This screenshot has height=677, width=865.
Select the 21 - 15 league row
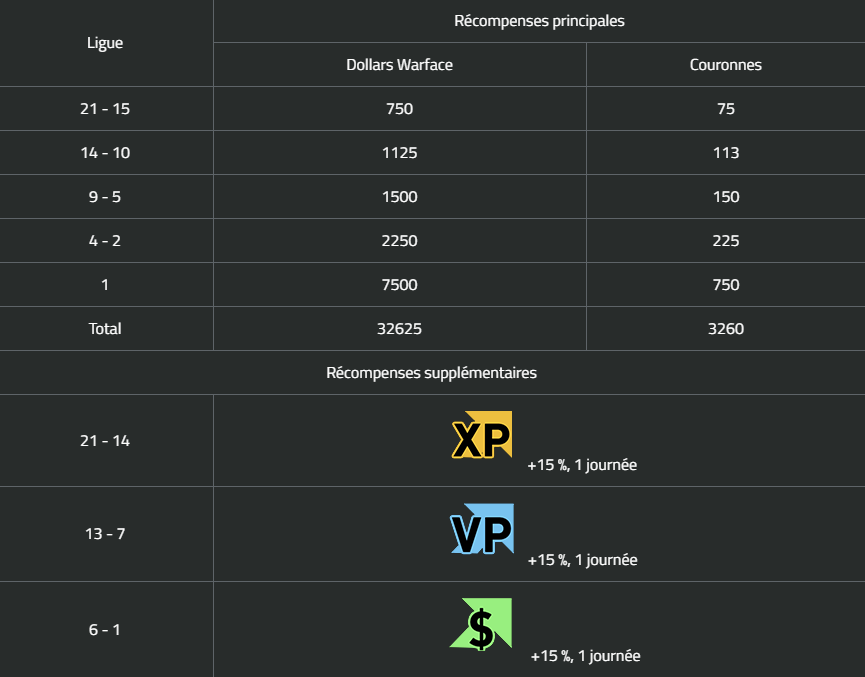click(432, 109)
